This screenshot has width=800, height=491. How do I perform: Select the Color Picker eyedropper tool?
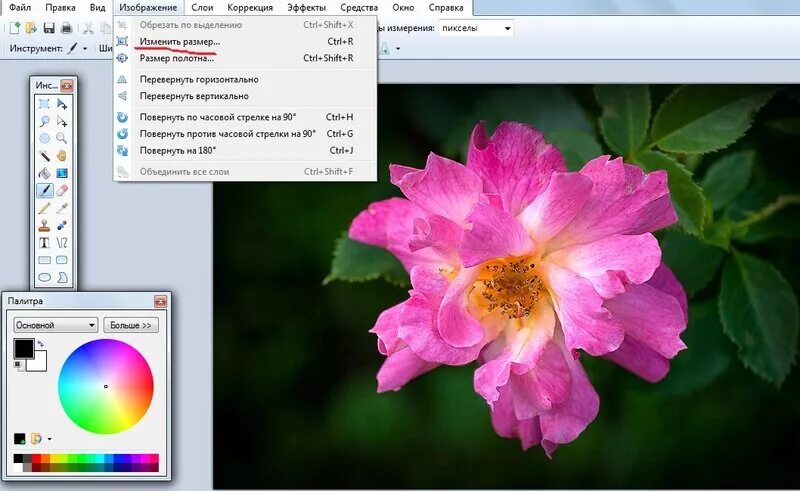pyautogui.click(x=62, y=208)
